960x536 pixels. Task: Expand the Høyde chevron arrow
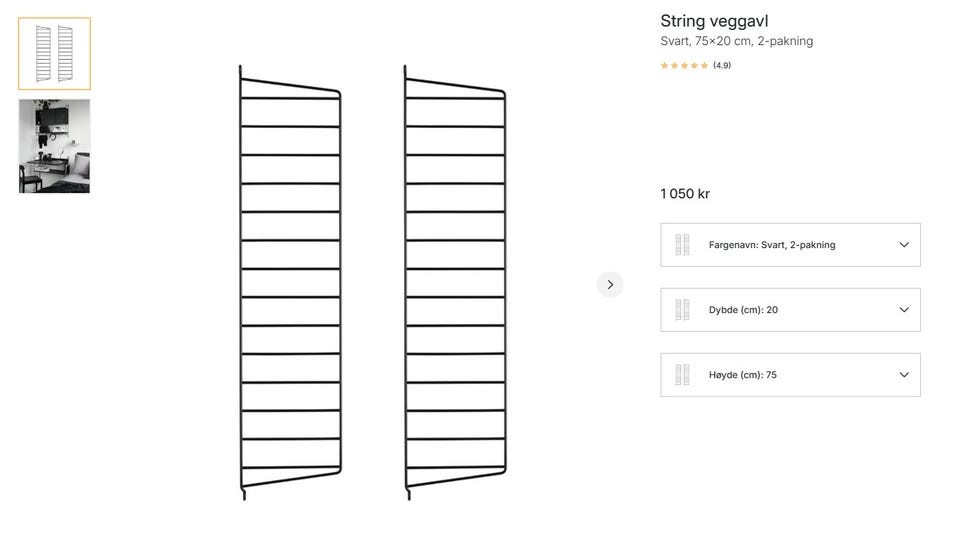pyautogui.click(x=904, y=375)
